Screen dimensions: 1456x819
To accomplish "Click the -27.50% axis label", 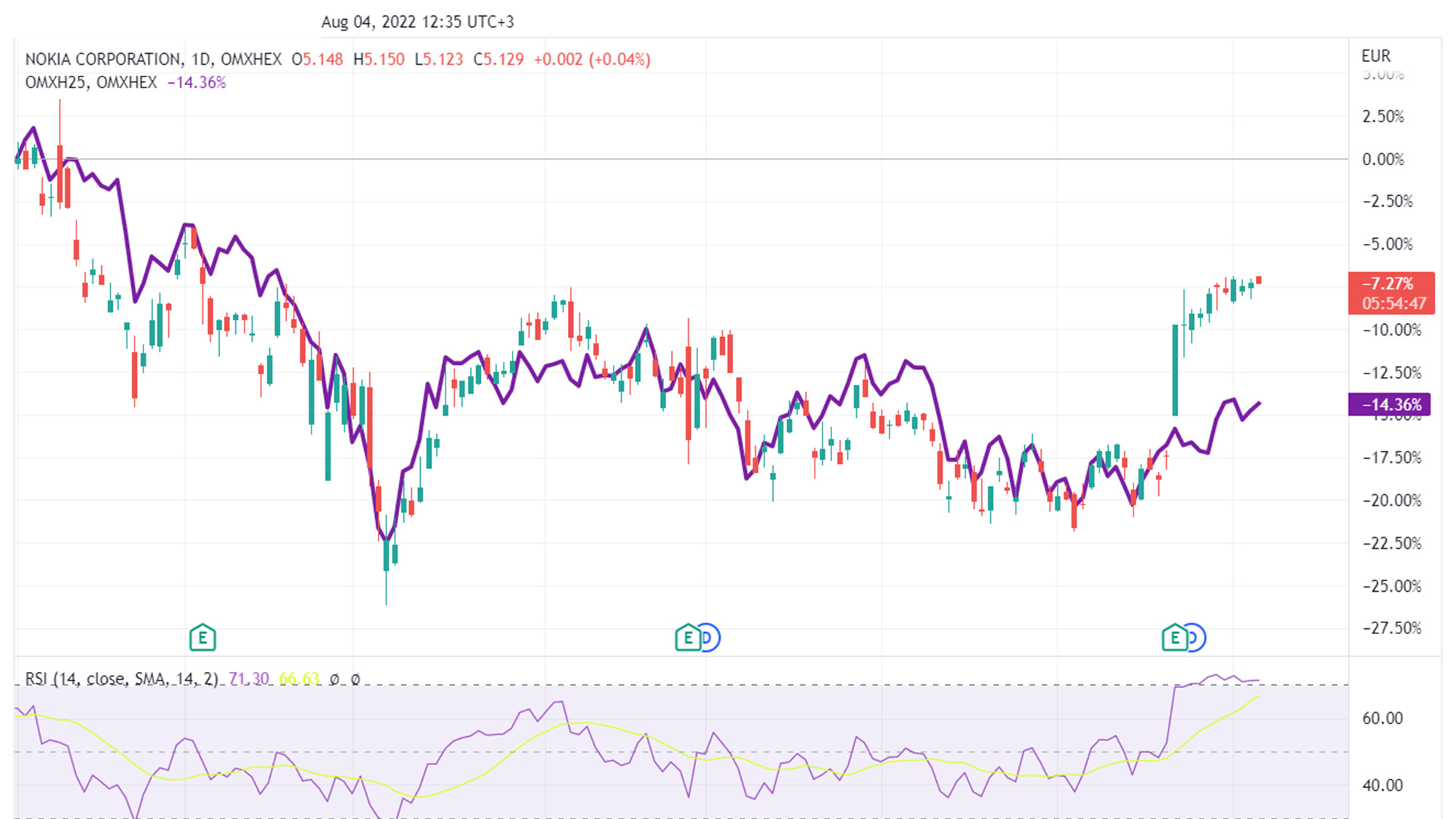I will click(1392, 628).
